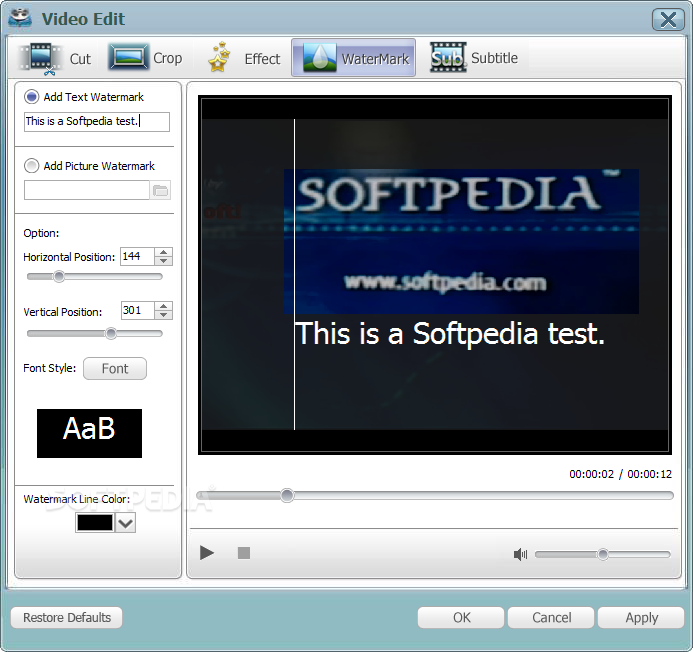Click the picture watermark path field
The image size is (693, 652).
coord(87,191)
